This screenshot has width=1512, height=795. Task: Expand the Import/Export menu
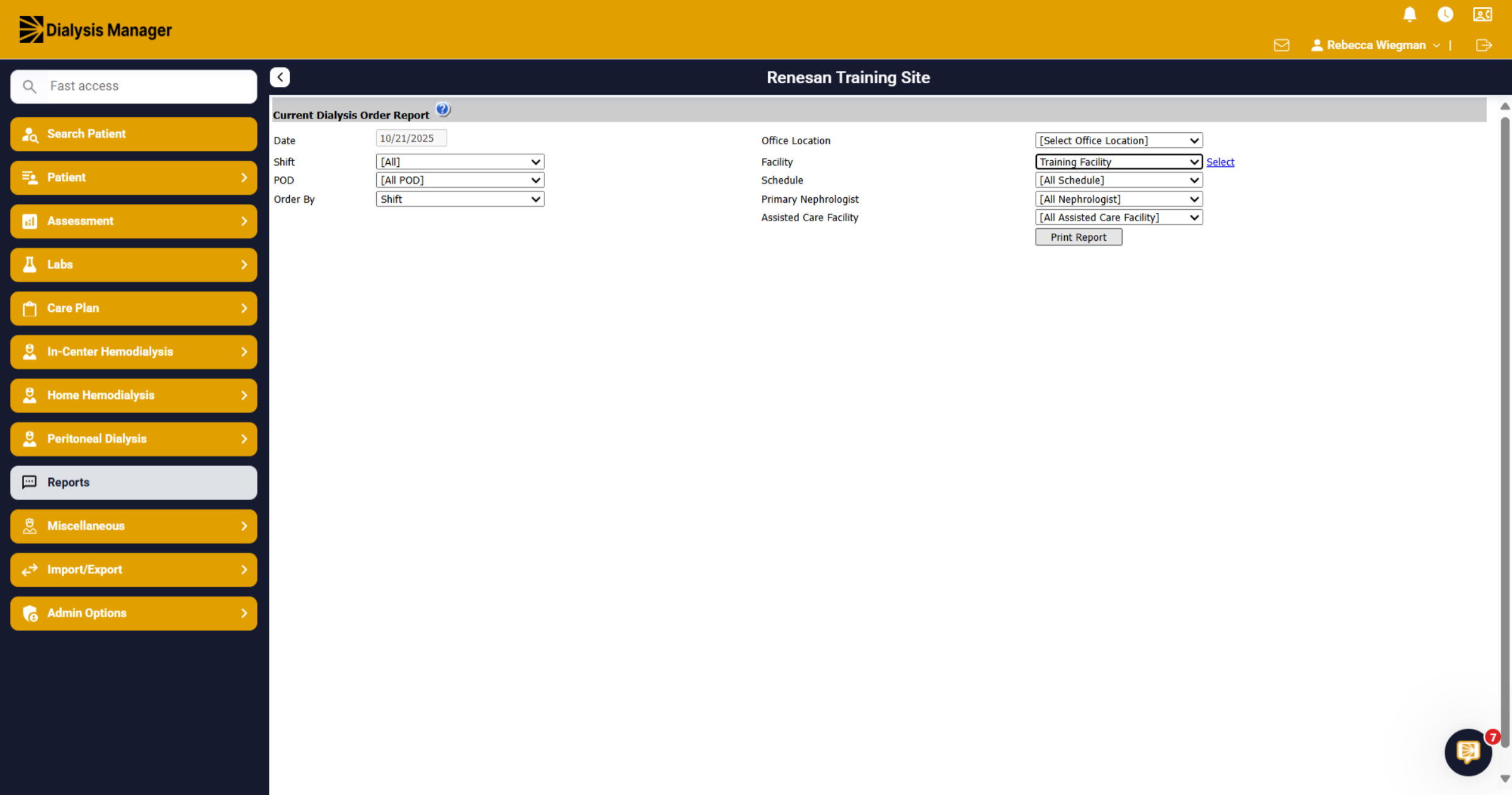(134, 569)
